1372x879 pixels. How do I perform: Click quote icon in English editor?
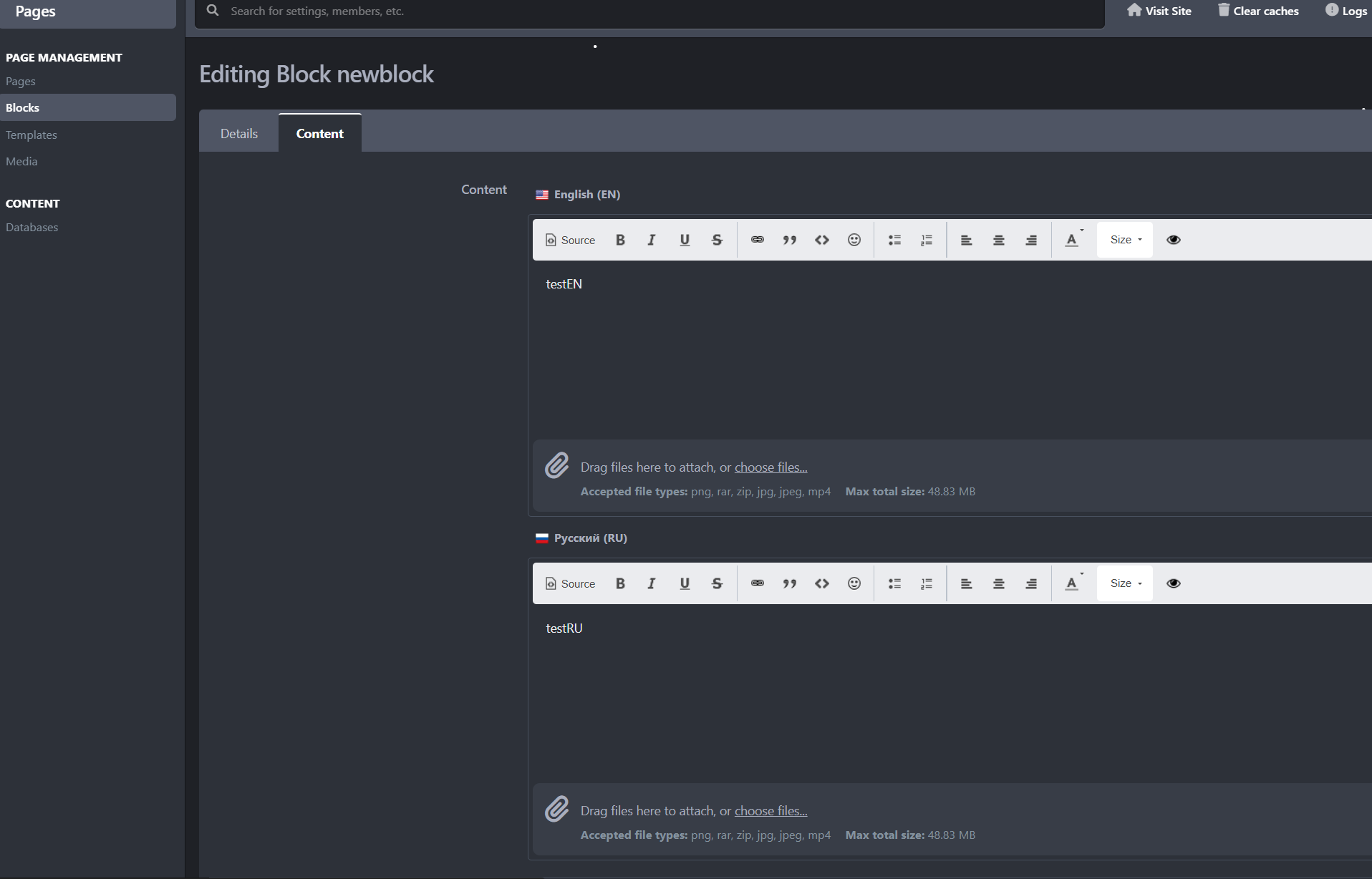pyautogui.click(x=789, y=240)
